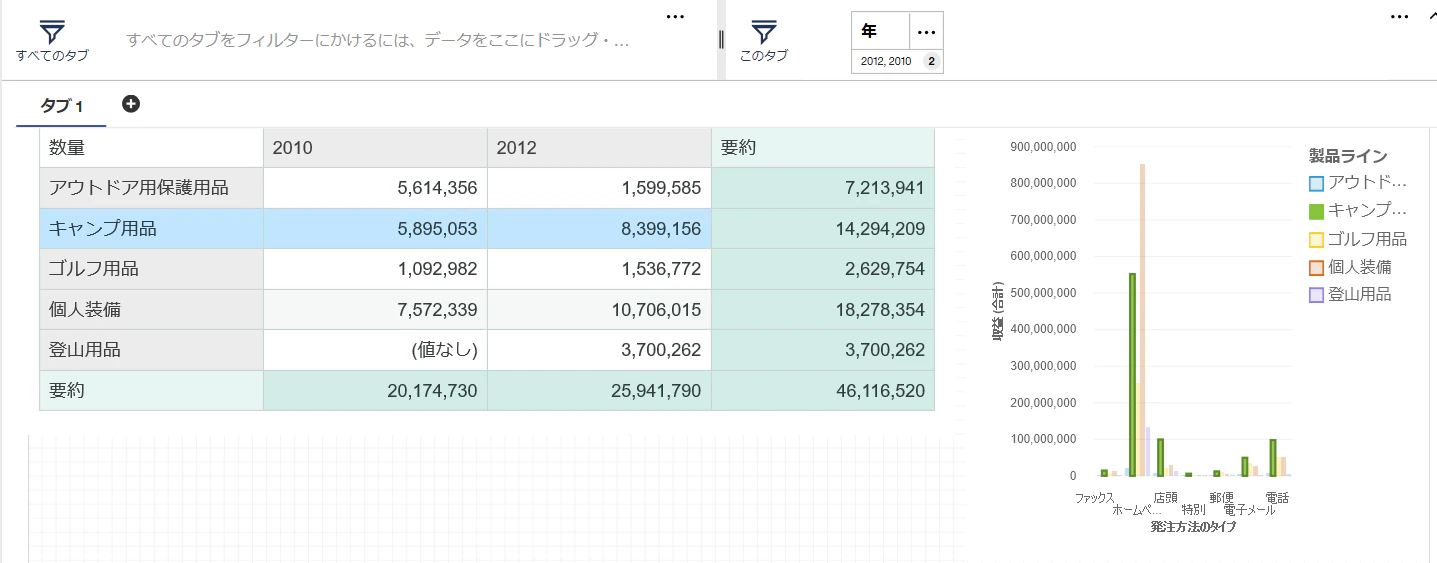Click cell value 5,895,053

point(375,229)
